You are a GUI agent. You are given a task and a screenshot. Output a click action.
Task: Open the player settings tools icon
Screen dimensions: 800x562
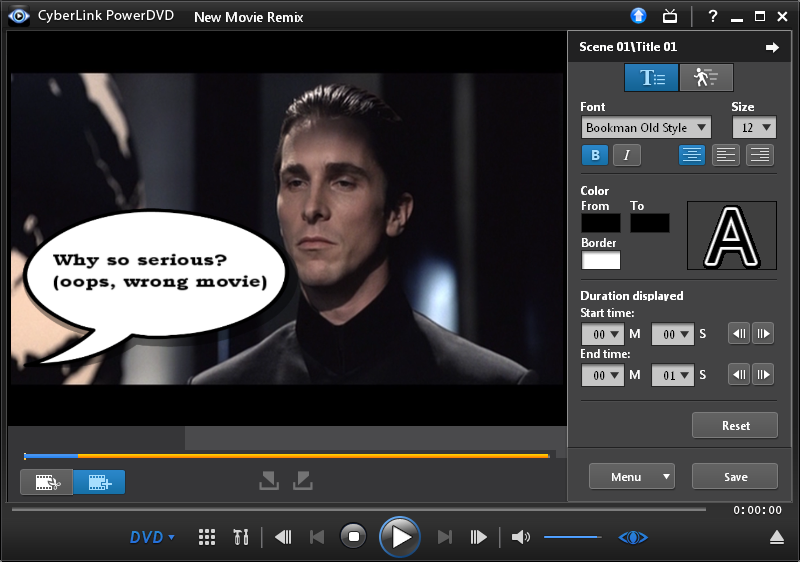240,538
